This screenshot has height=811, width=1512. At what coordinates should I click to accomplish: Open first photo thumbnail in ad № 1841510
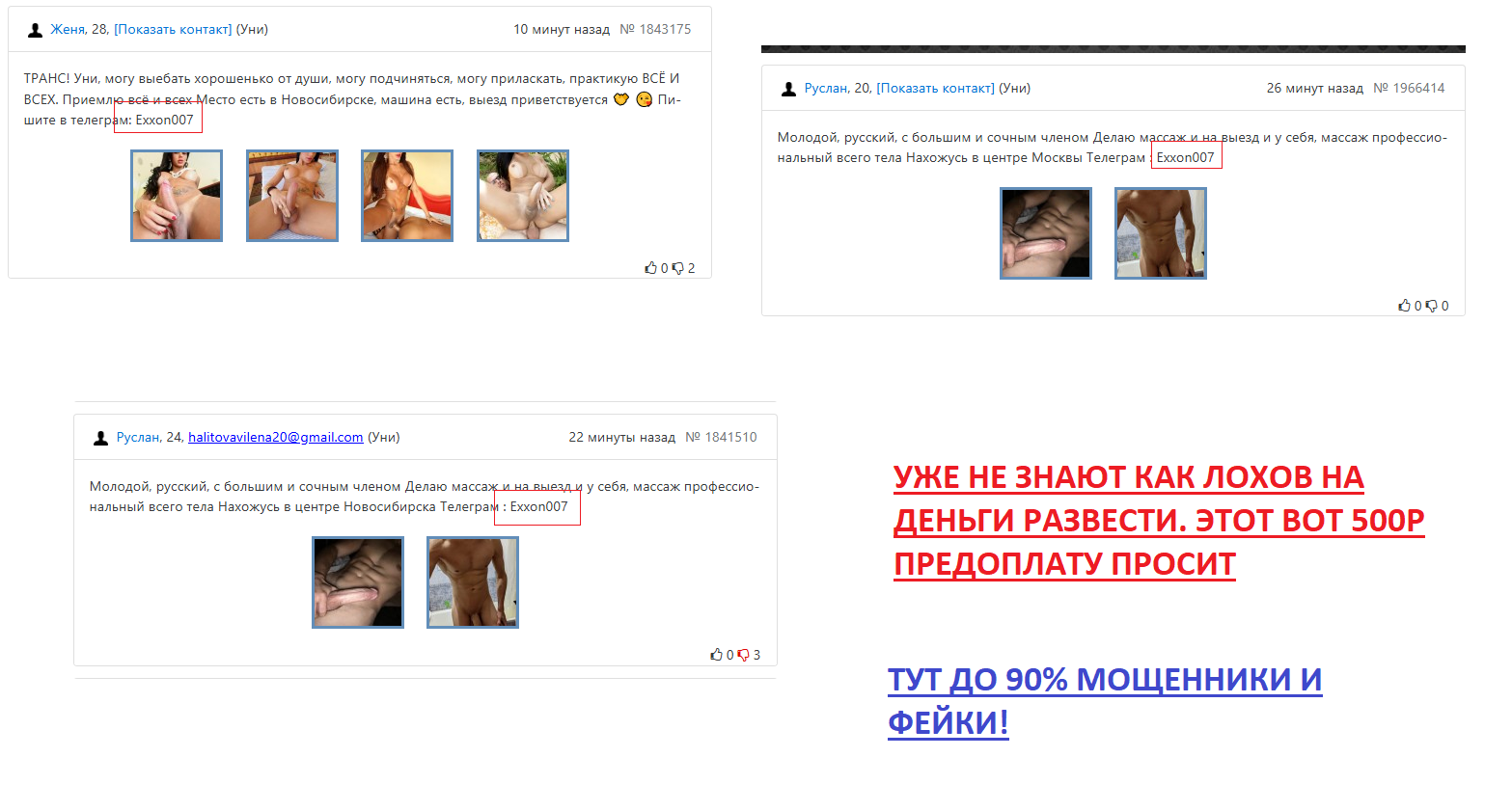[358, 582]
